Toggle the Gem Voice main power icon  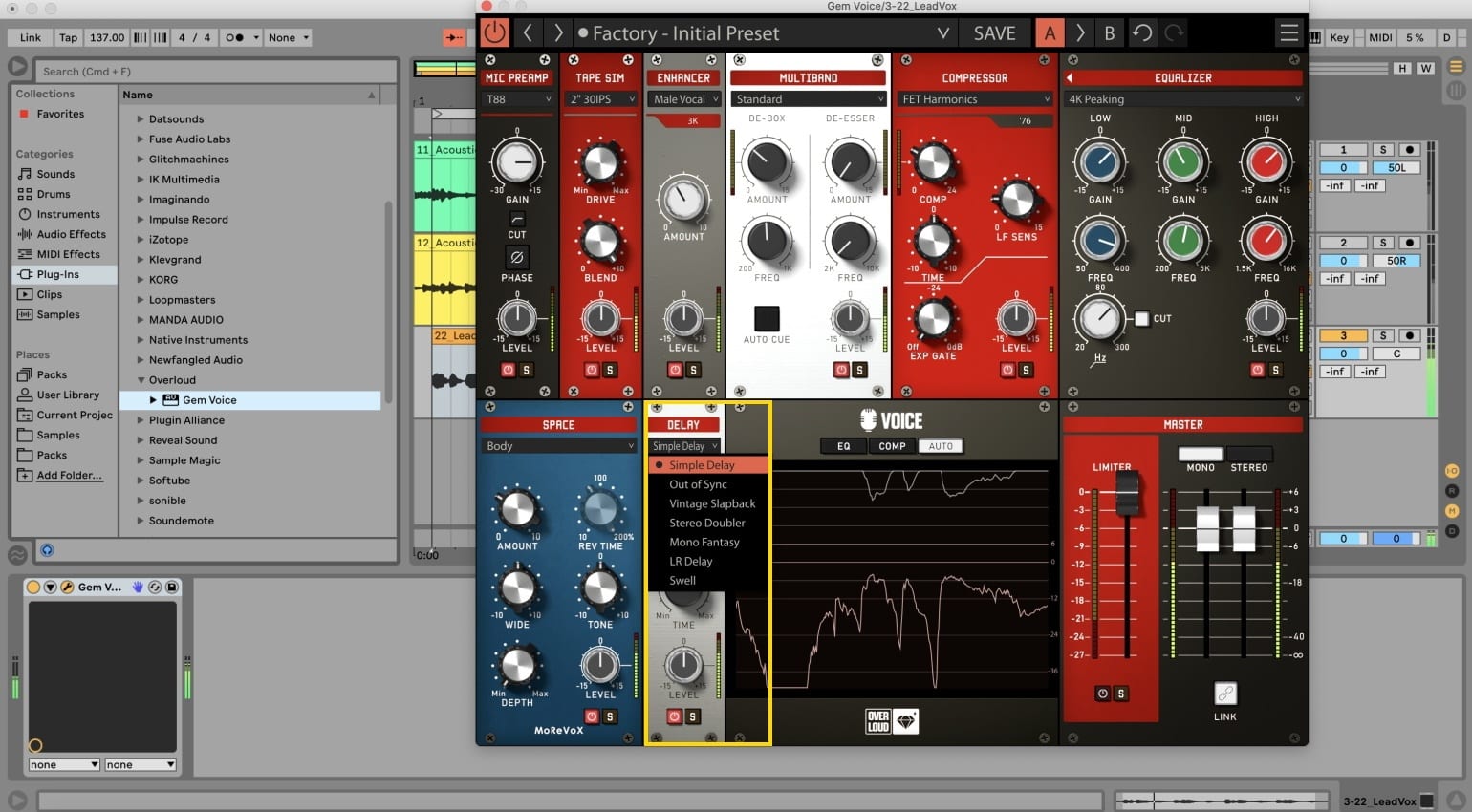494,33
